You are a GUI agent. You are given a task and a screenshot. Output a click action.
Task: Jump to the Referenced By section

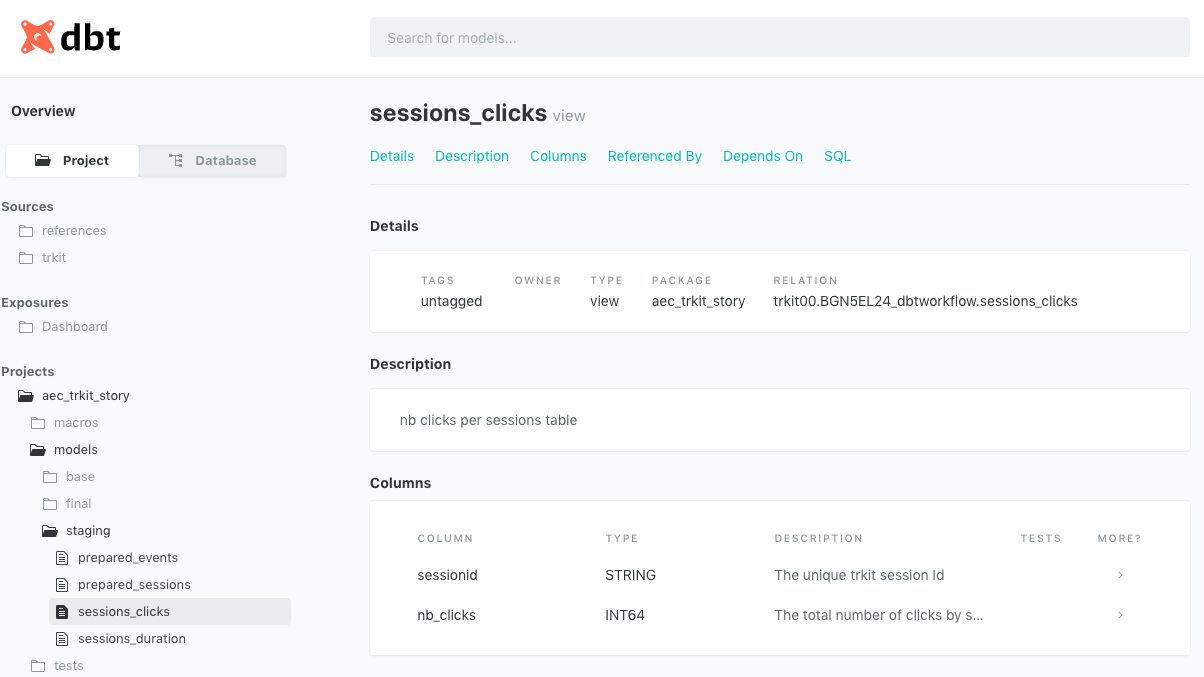[x=654, y=156]
